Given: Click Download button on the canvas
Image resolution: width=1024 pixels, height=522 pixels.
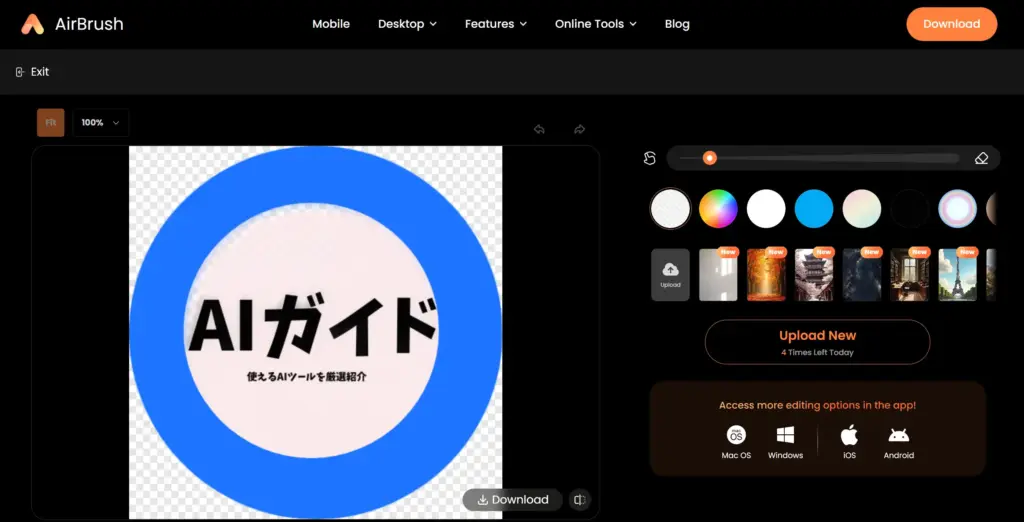Looking at the screenshot, I should (x=513, y=500).
